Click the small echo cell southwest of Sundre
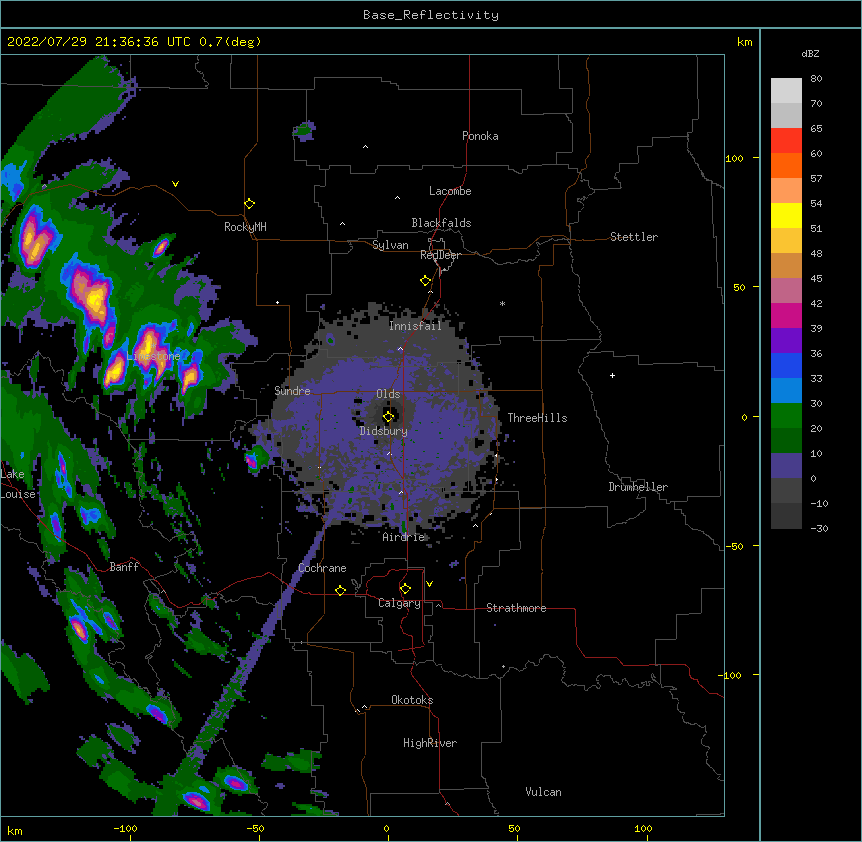The image size is (862, 842). tap(253, 459)
